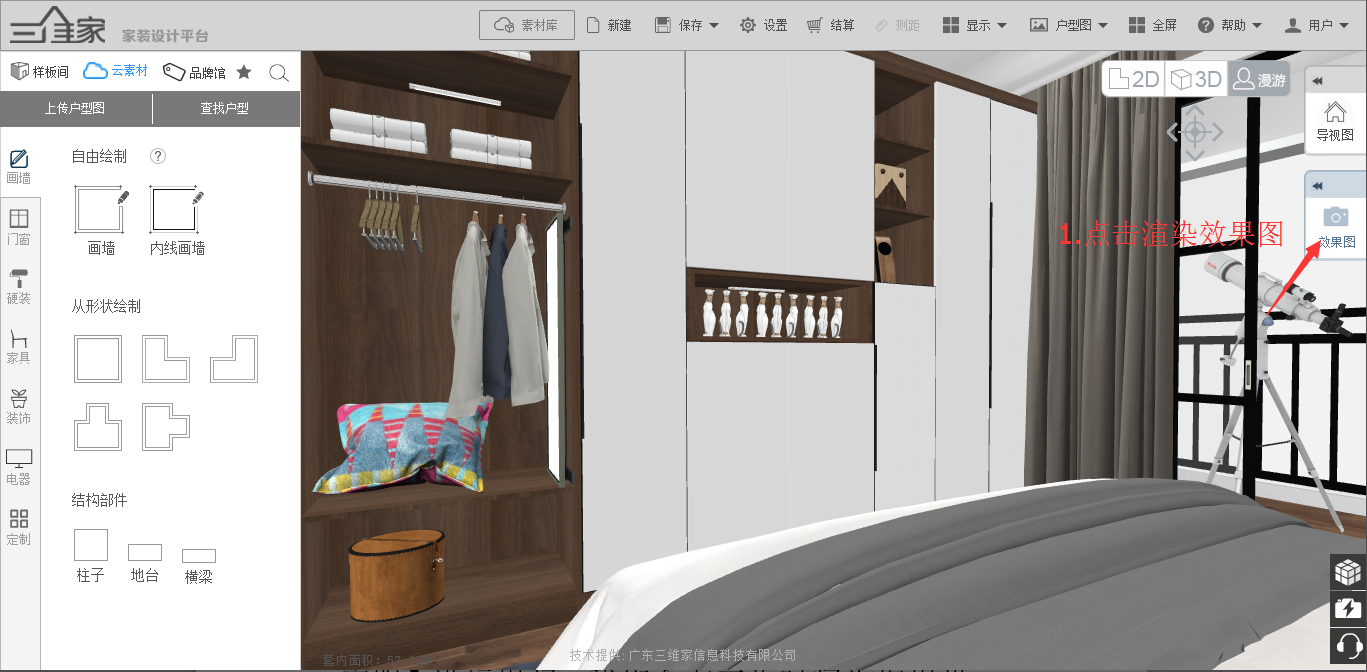Select the 内线画墙 inner-line wall tool
Viewport: 1367px width, 672px height.
pyautogui.click(x=177, y=212)
